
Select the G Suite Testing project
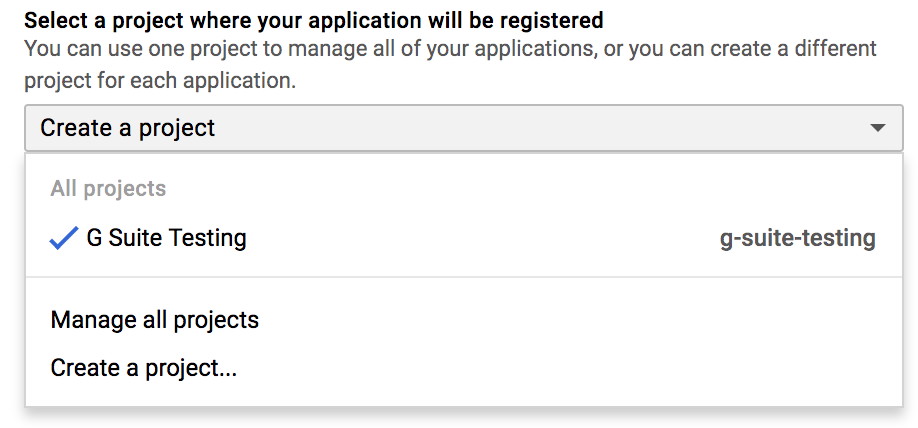pos(166,238)
